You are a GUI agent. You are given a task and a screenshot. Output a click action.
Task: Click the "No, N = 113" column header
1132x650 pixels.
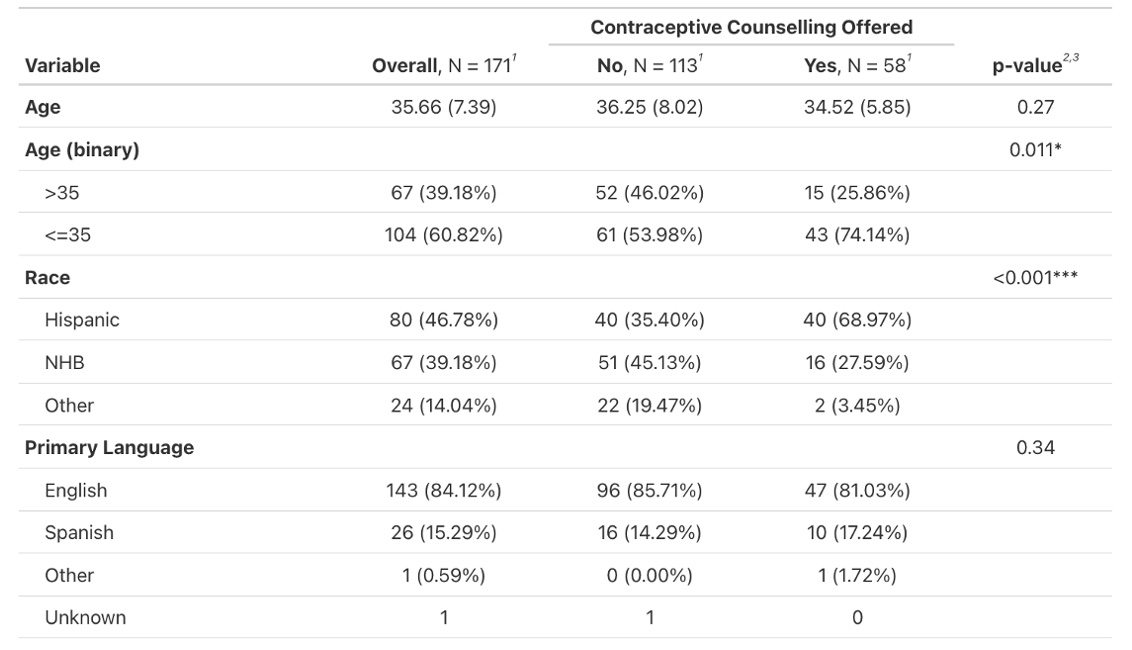pos(649,66)
